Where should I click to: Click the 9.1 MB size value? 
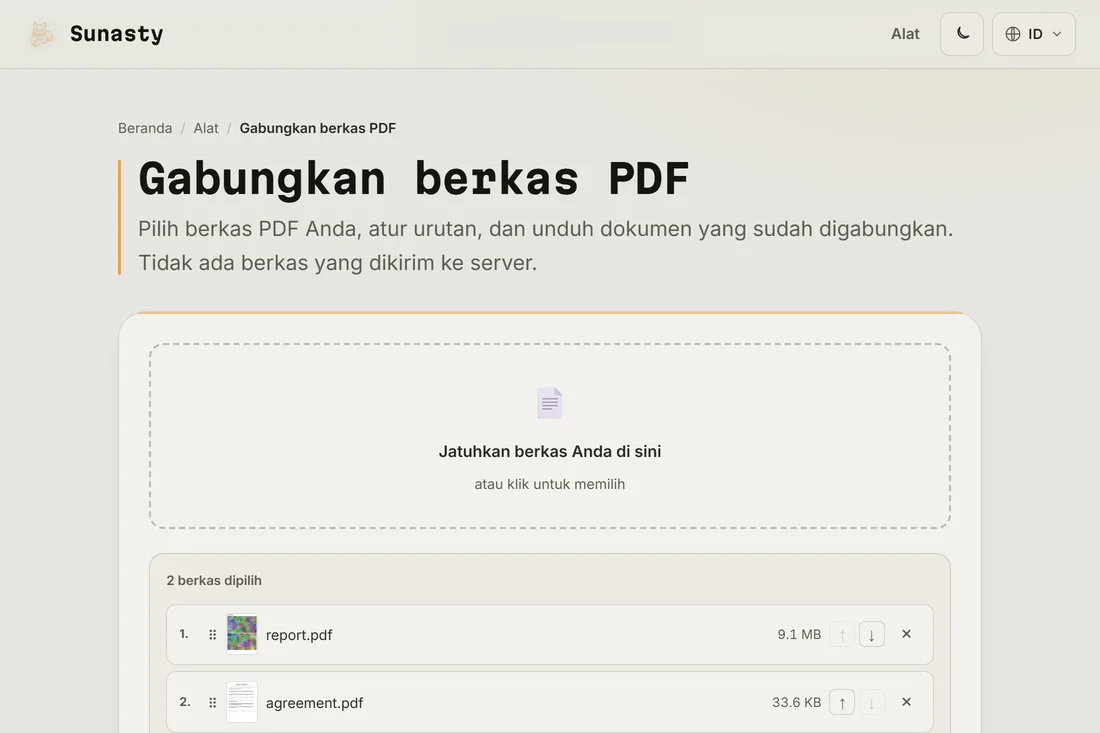(799, 634)
